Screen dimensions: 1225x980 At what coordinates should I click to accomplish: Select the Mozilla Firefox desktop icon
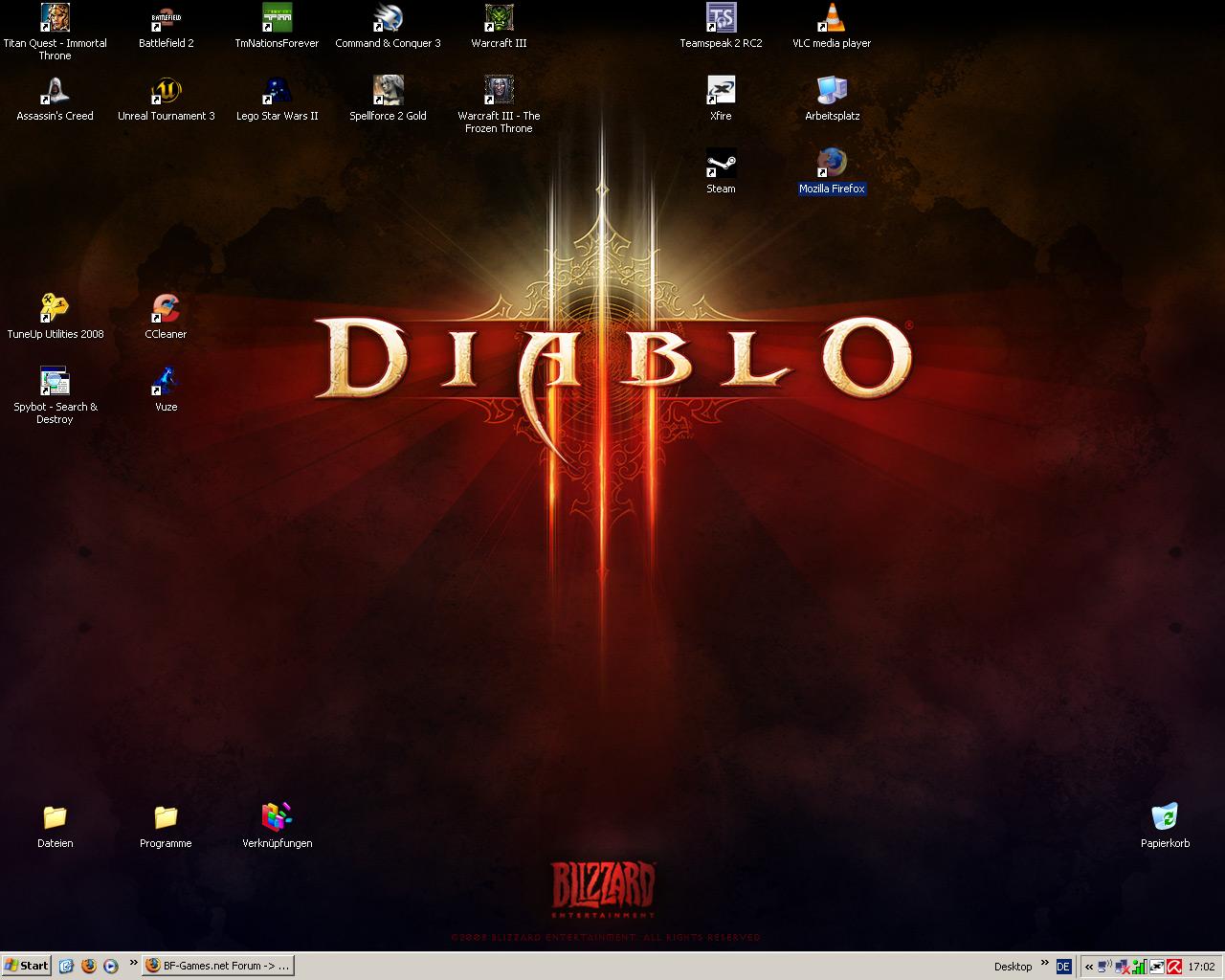(832, 165)
